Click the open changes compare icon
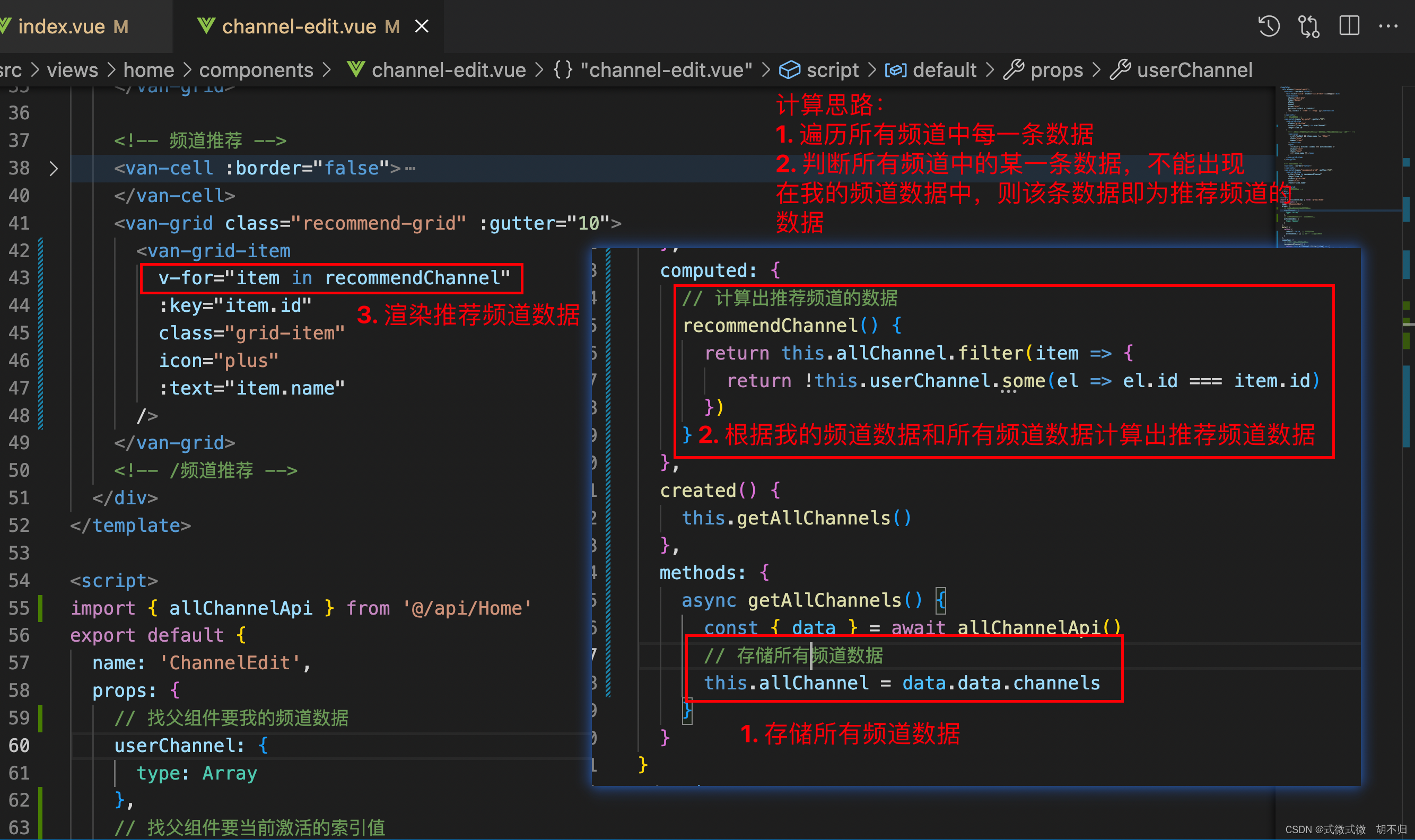The width and height of the screenshot is (1415, 840). (1308, 26)
